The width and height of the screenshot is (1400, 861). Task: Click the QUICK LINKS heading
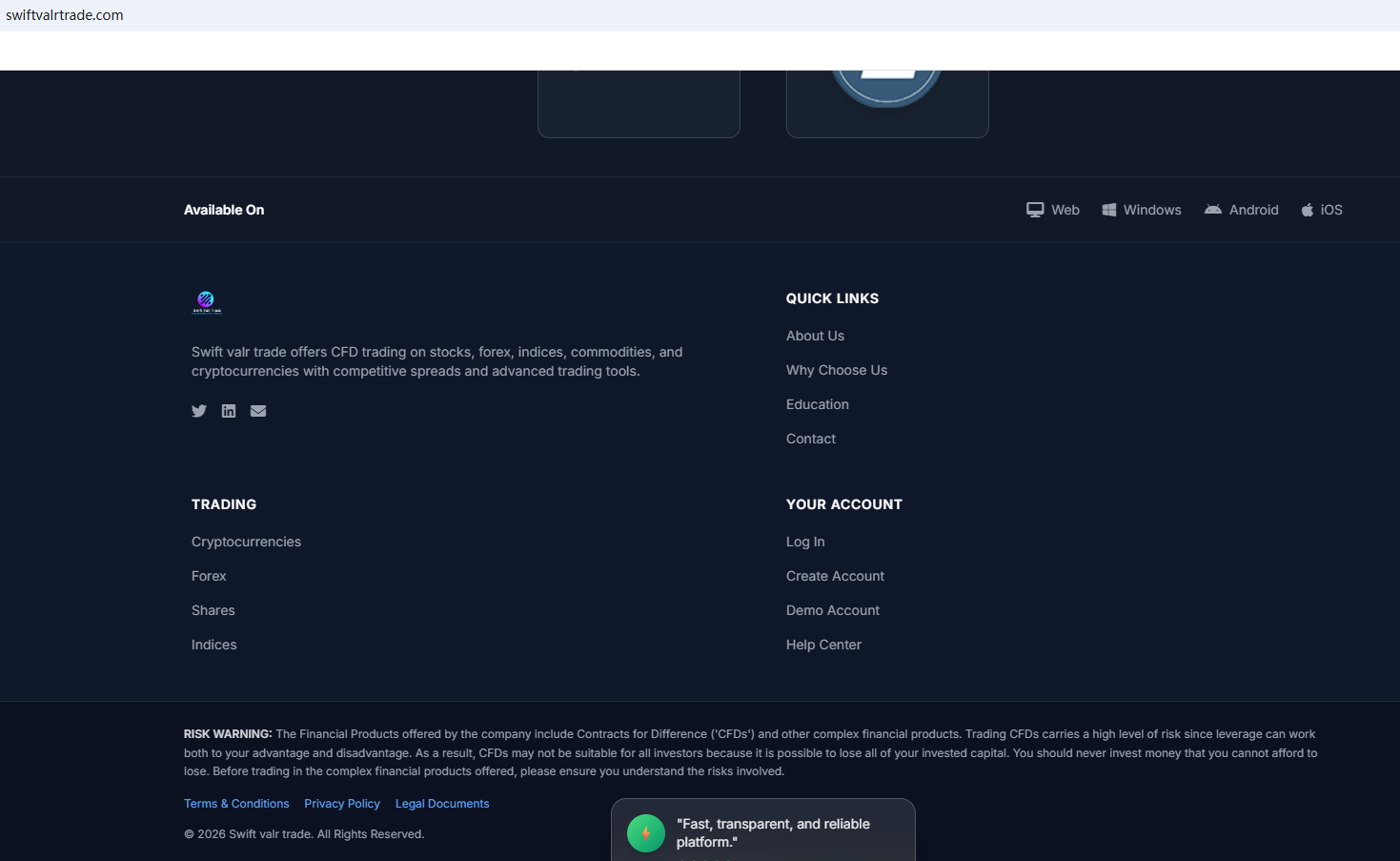[x=832, y=298]
